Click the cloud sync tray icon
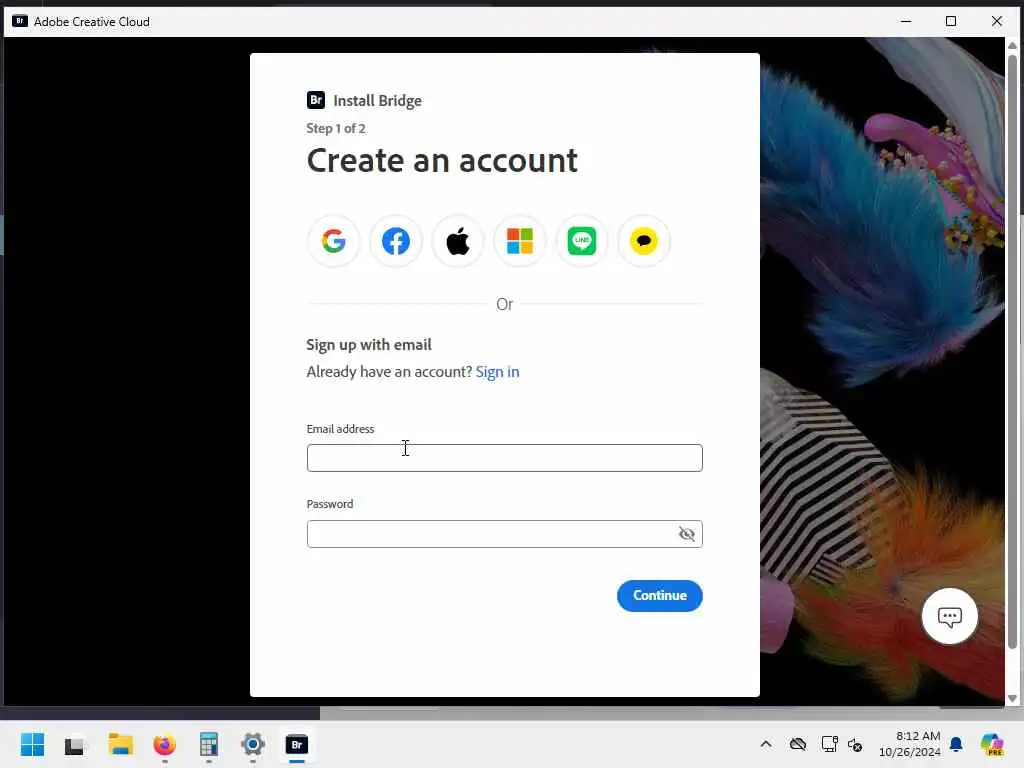 pos(797,744)
